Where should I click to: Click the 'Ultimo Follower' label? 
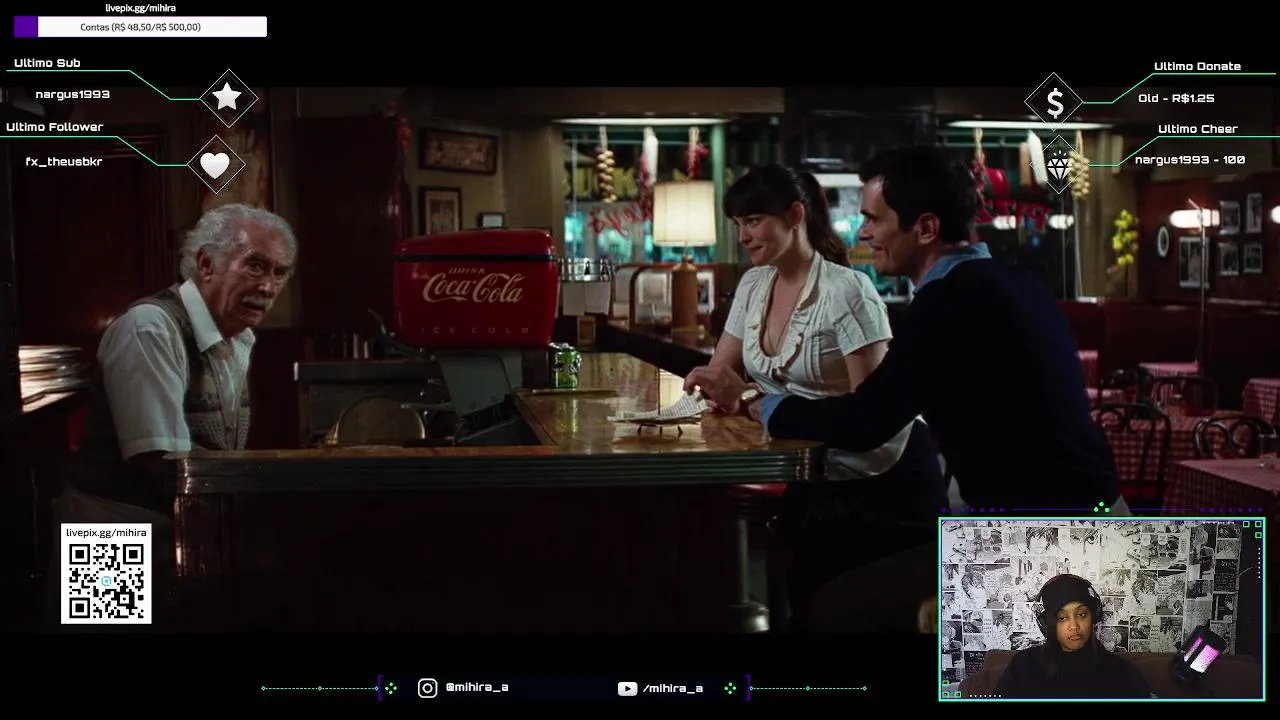[55, 127]
